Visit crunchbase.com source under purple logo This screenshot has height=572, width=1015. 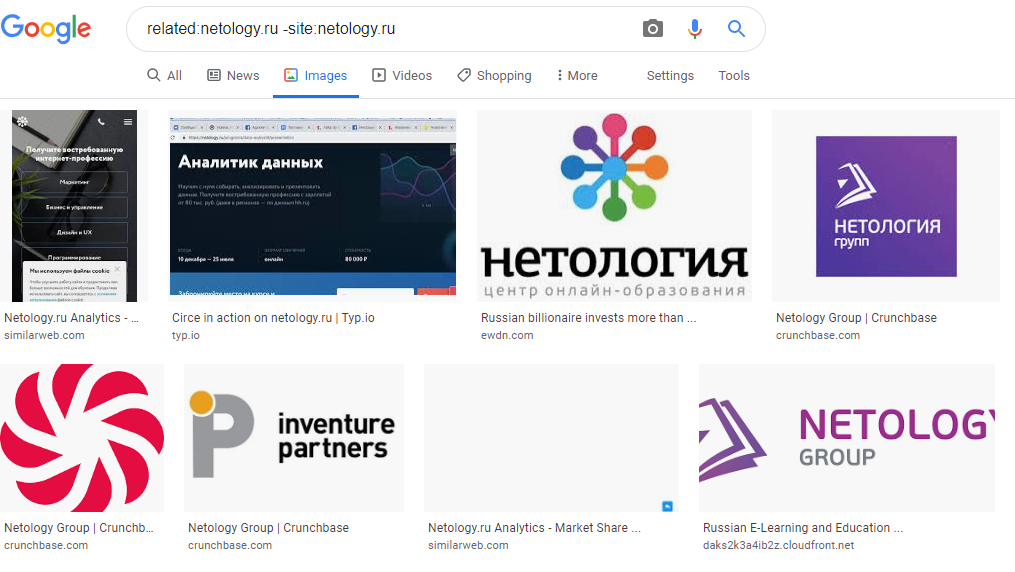click(818, 335)
